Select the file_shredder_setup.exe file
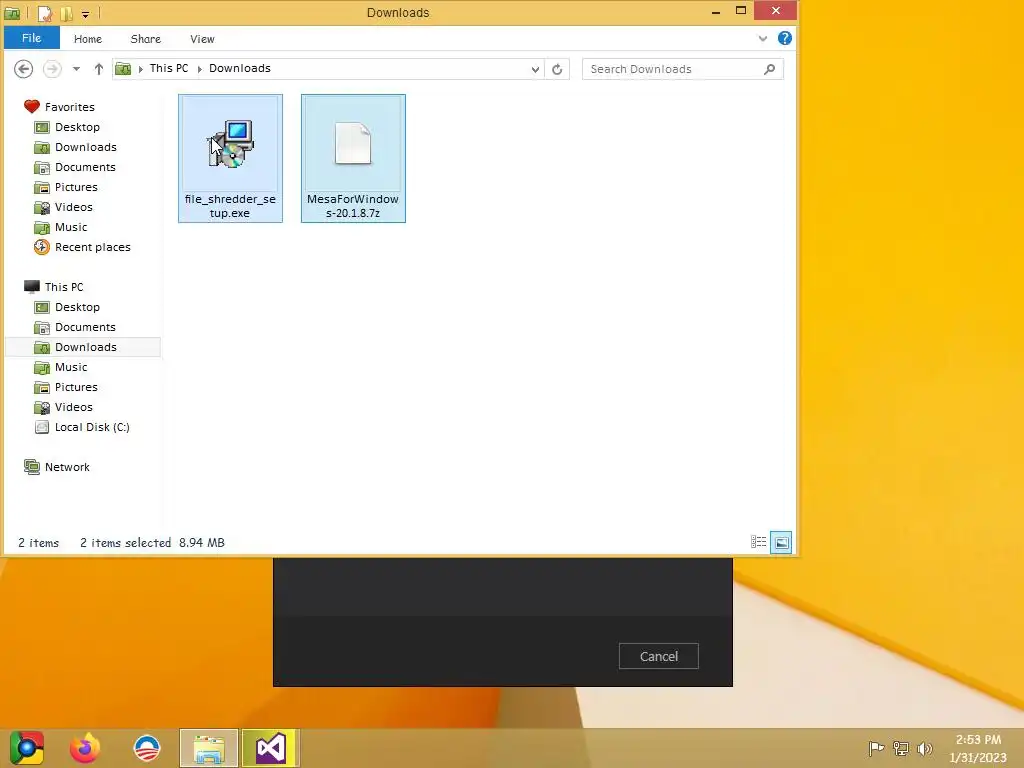The width and height of the screenshot is (1024, 768). click(230, 158)
